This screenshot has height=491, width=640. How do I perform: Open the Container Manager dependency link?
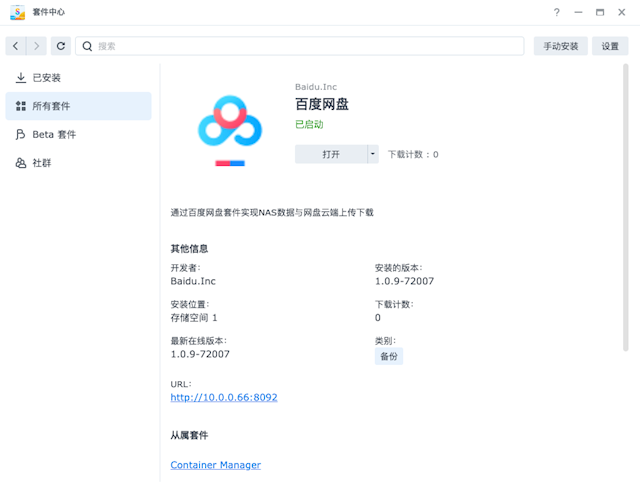point(216,465)
